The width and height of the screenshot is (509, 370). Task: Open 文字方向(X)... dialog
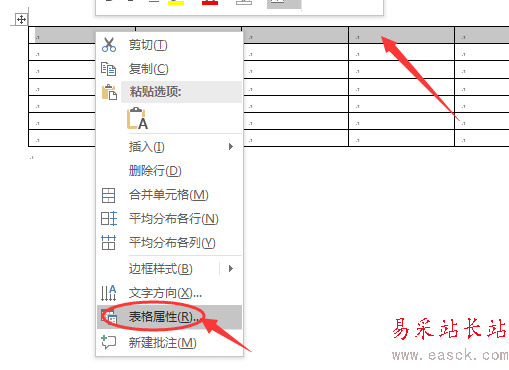pos(169,293)
